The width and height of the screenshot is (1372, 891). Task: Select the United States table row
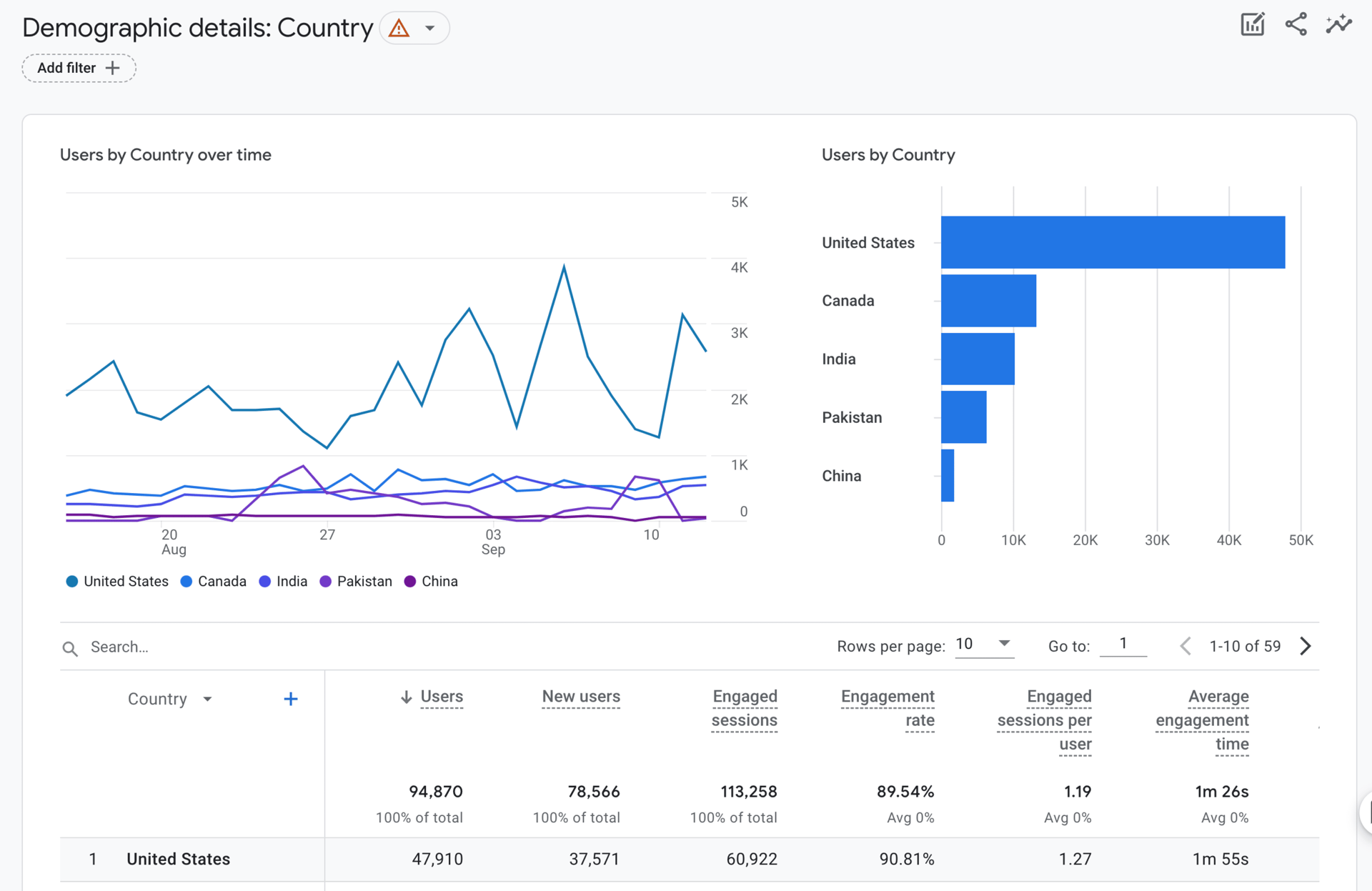(x=178, y=859)
